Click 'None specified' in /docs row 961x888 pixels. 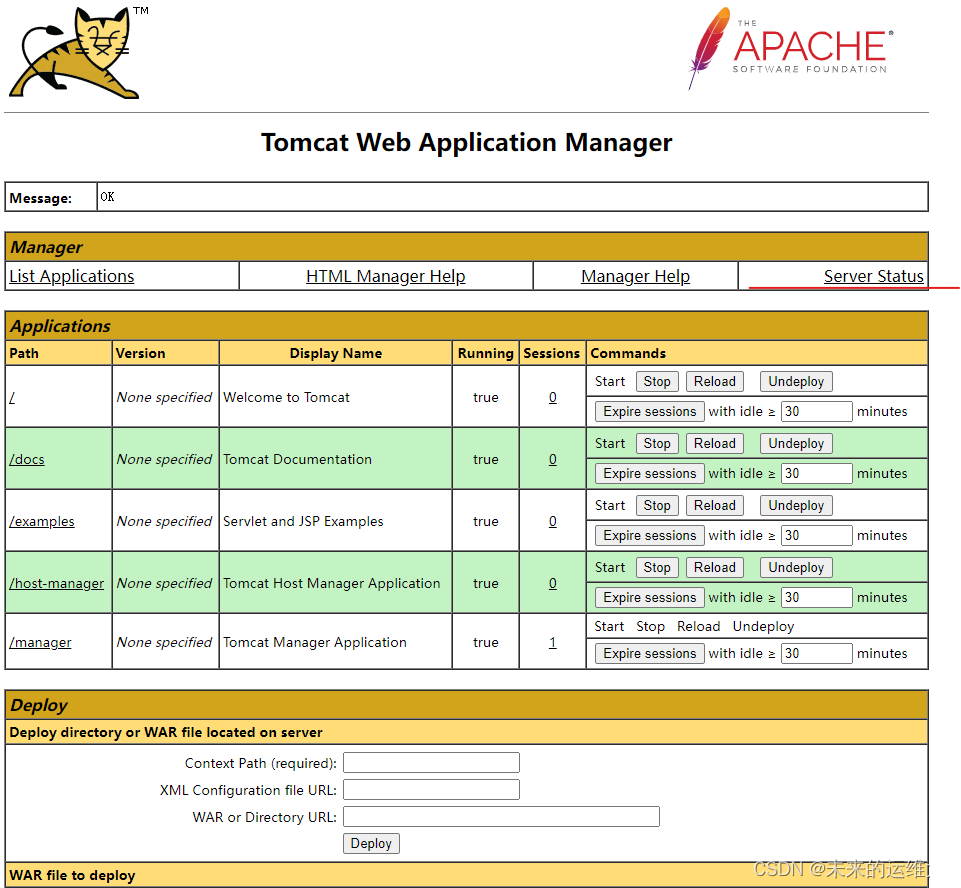164,460
